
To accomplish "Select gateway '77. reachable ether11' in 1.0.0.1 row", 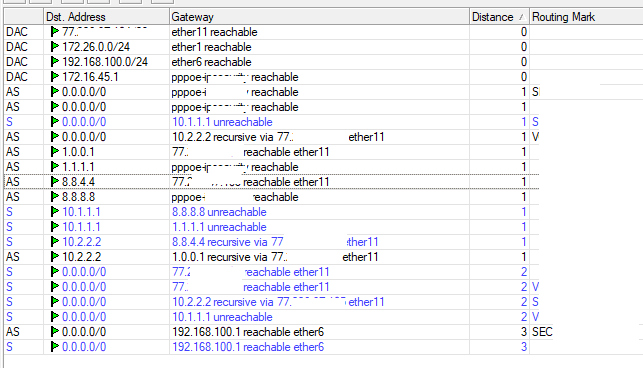I will pos(251,152).
